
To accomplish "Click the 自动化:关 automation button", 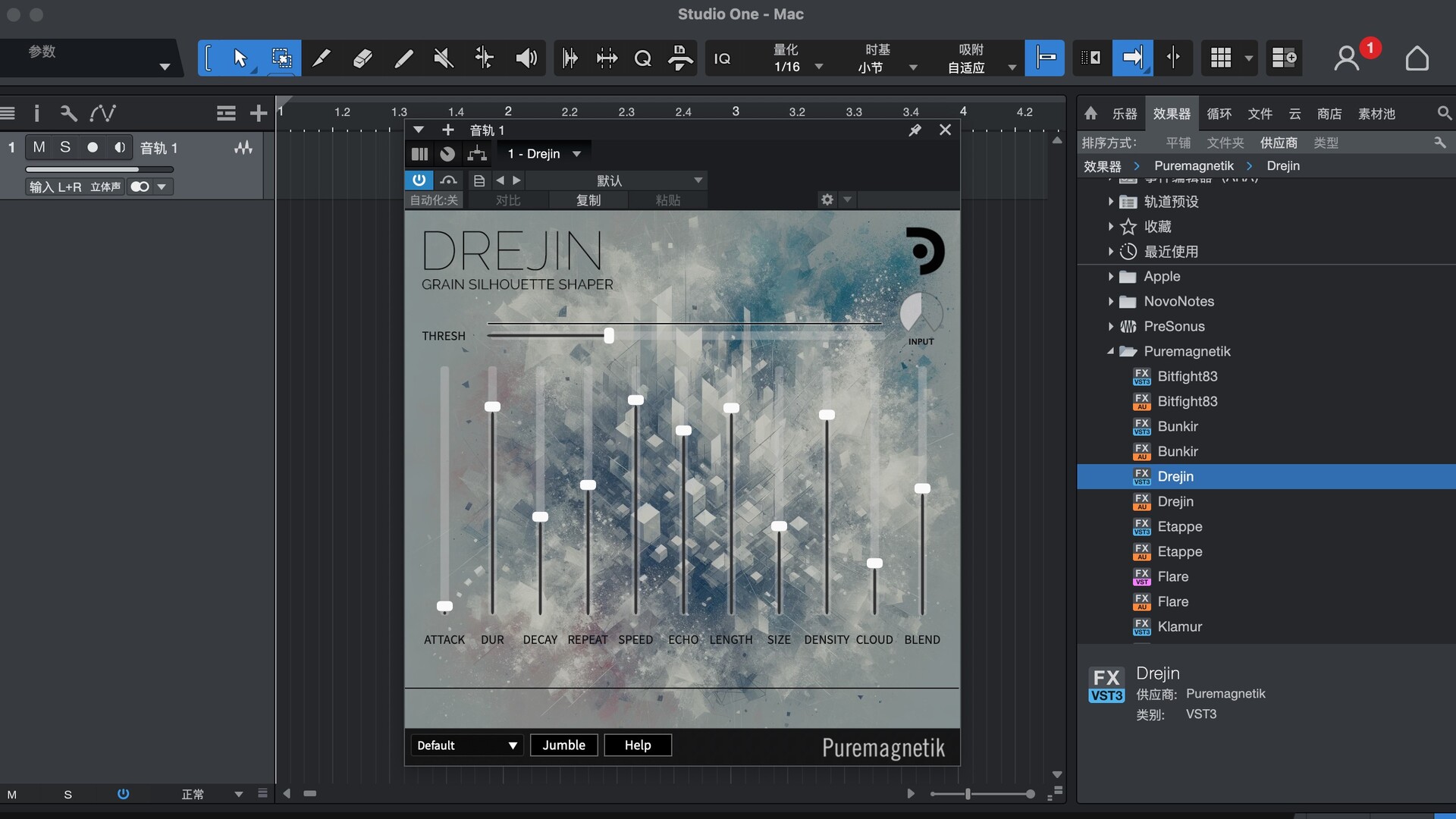I will tap(434, 200).
